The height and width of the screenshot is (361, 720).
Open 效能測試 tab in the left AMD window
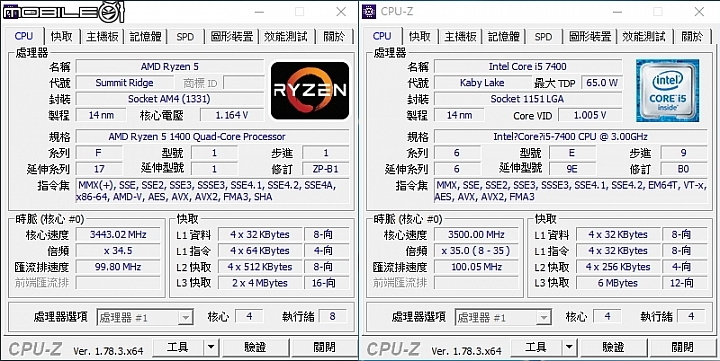coord(286,36)
